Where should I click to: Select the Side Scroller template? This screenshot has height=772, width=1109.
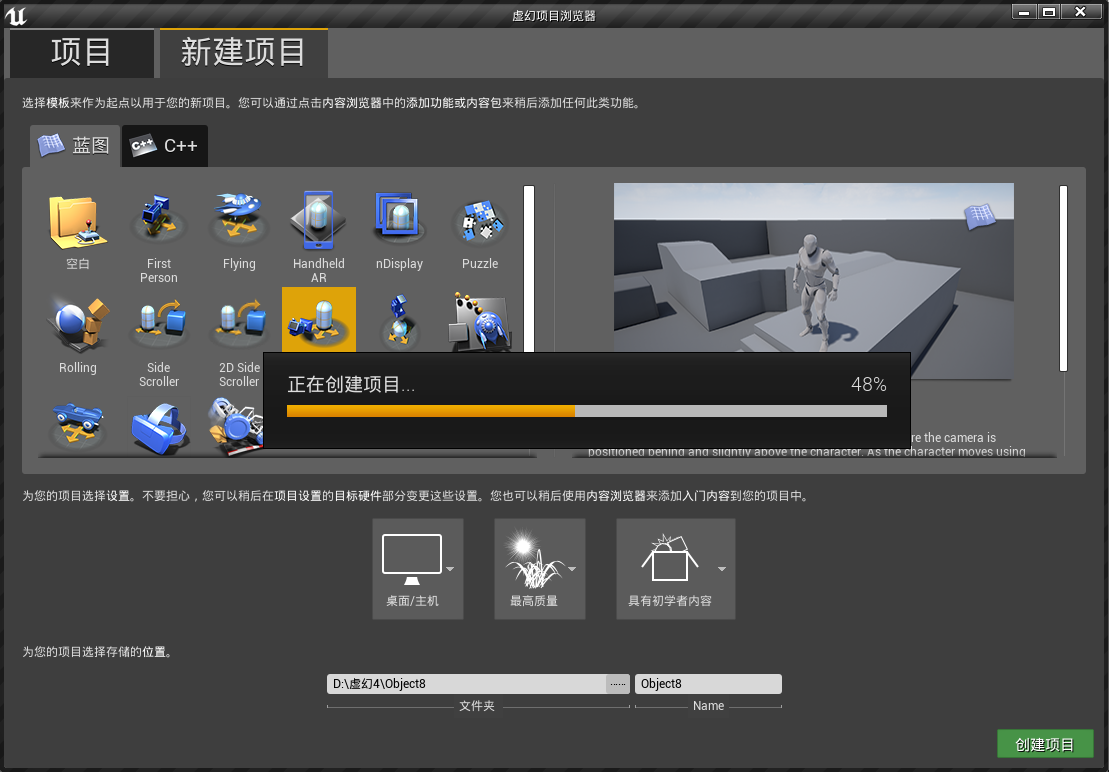pyautogui.click(x=158, y=325)
